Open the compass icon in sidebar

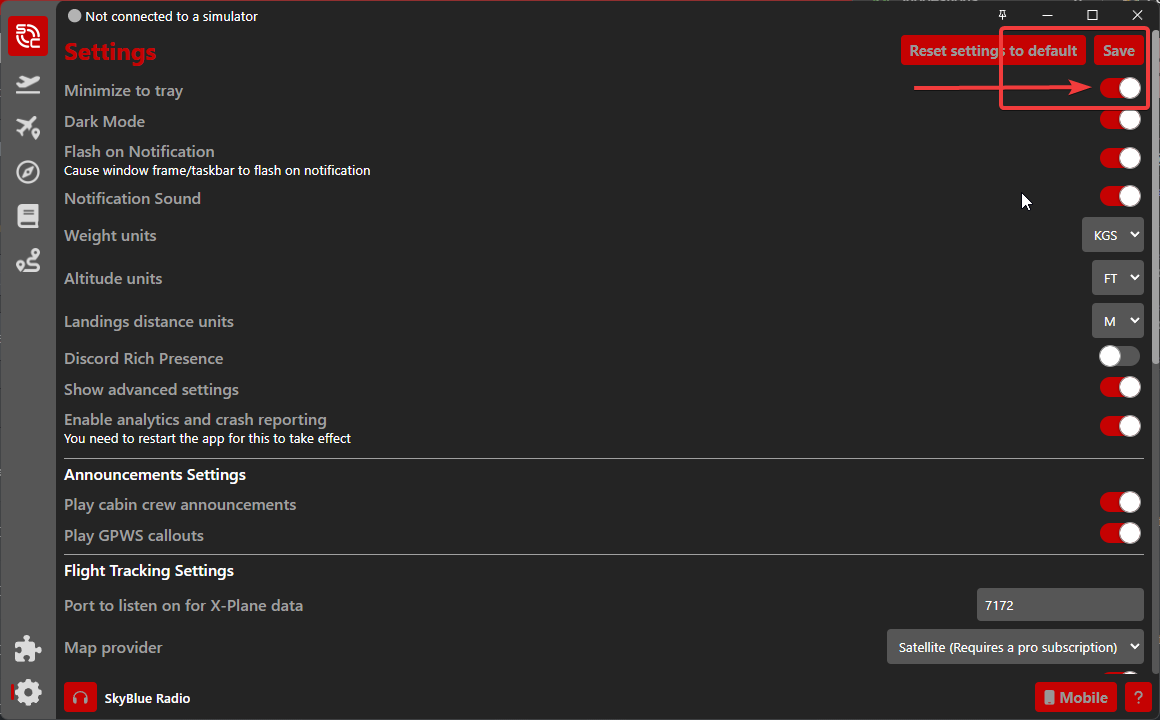28,172
